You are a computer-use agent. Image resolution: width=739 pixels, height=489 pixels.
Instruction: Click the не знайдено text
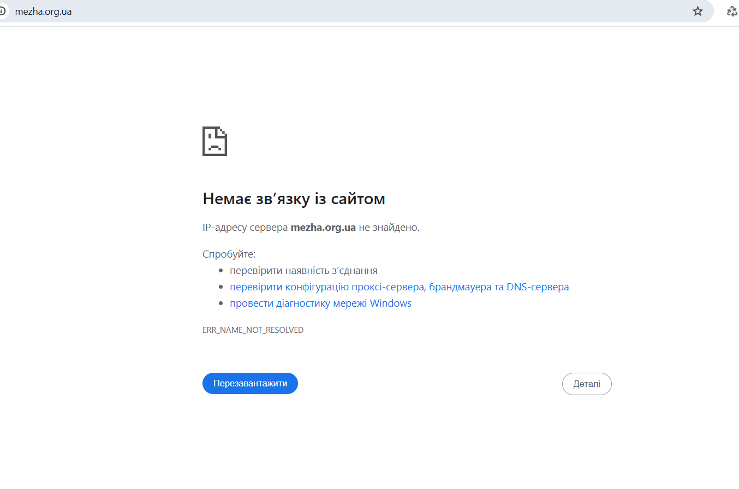(x=389, y=227)
